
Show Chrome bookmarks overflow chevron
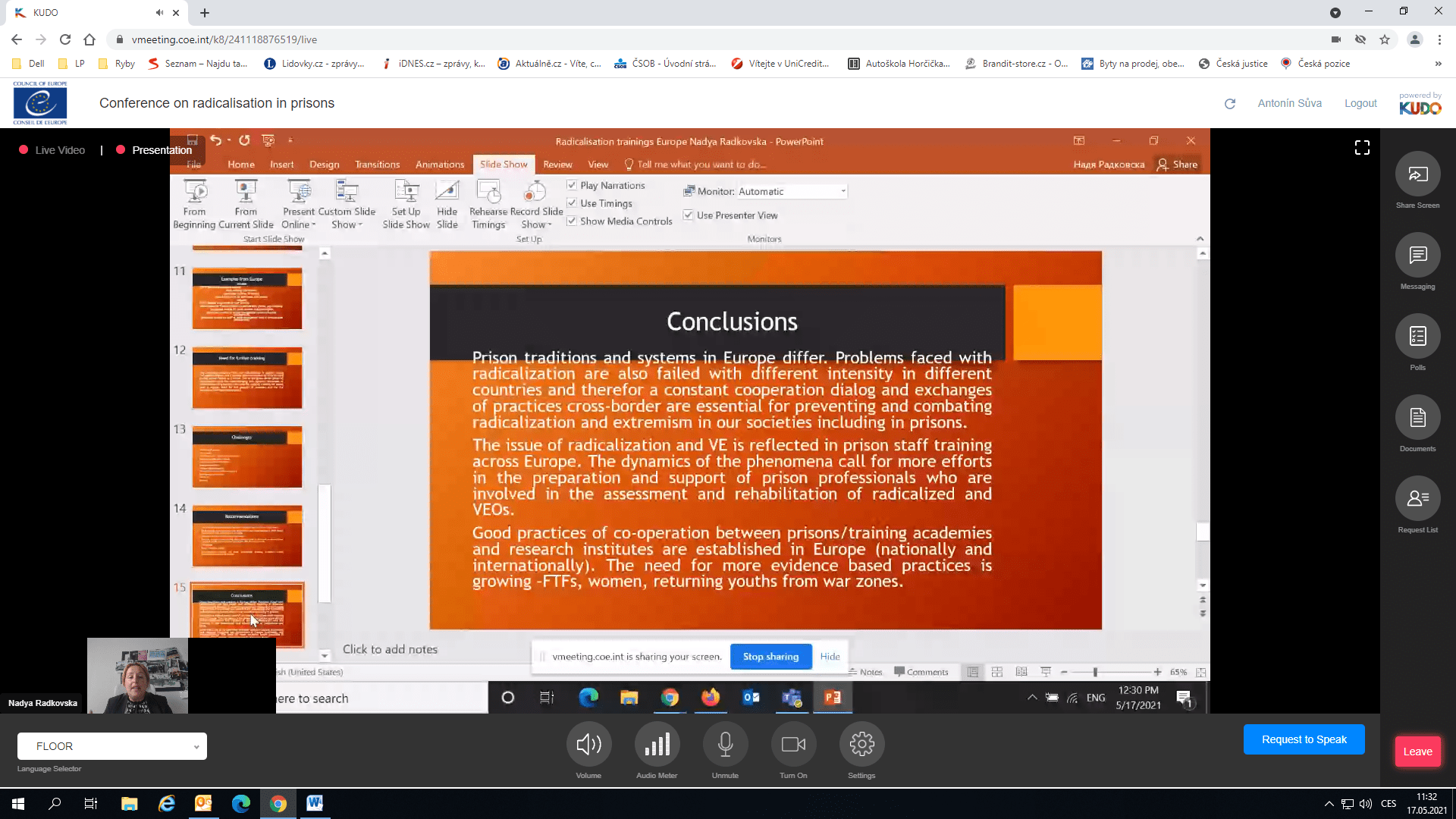(x=1438, y=64)
